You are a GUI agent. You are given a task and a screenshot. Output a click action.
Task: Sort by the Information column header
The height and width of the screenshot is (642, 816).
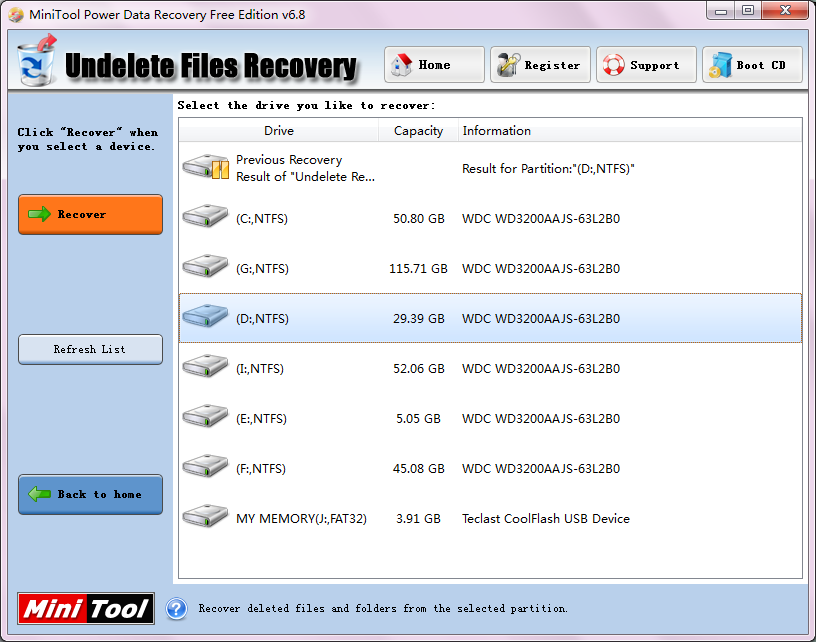(630, 131)
